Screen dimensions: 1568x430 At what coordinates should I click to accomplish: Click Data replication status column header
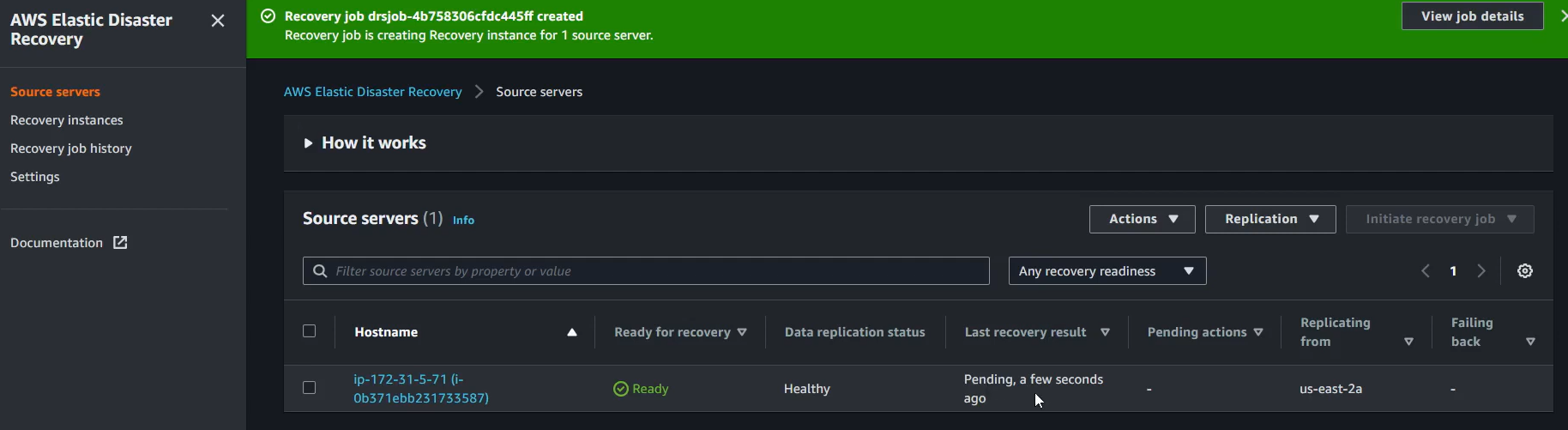click(x=854, y=332)
